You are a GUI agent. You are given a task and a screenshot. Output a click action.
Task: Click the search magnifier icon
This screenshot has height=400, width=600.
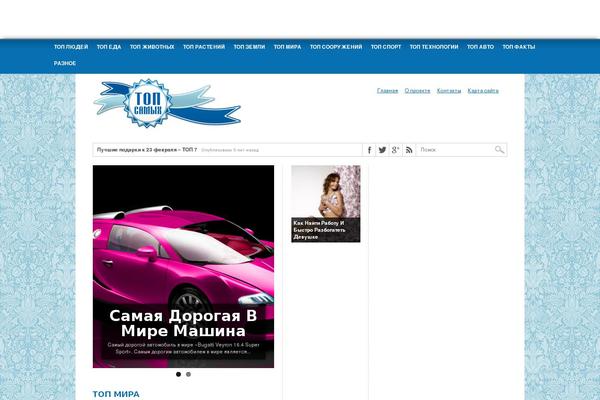click(499, 150)
